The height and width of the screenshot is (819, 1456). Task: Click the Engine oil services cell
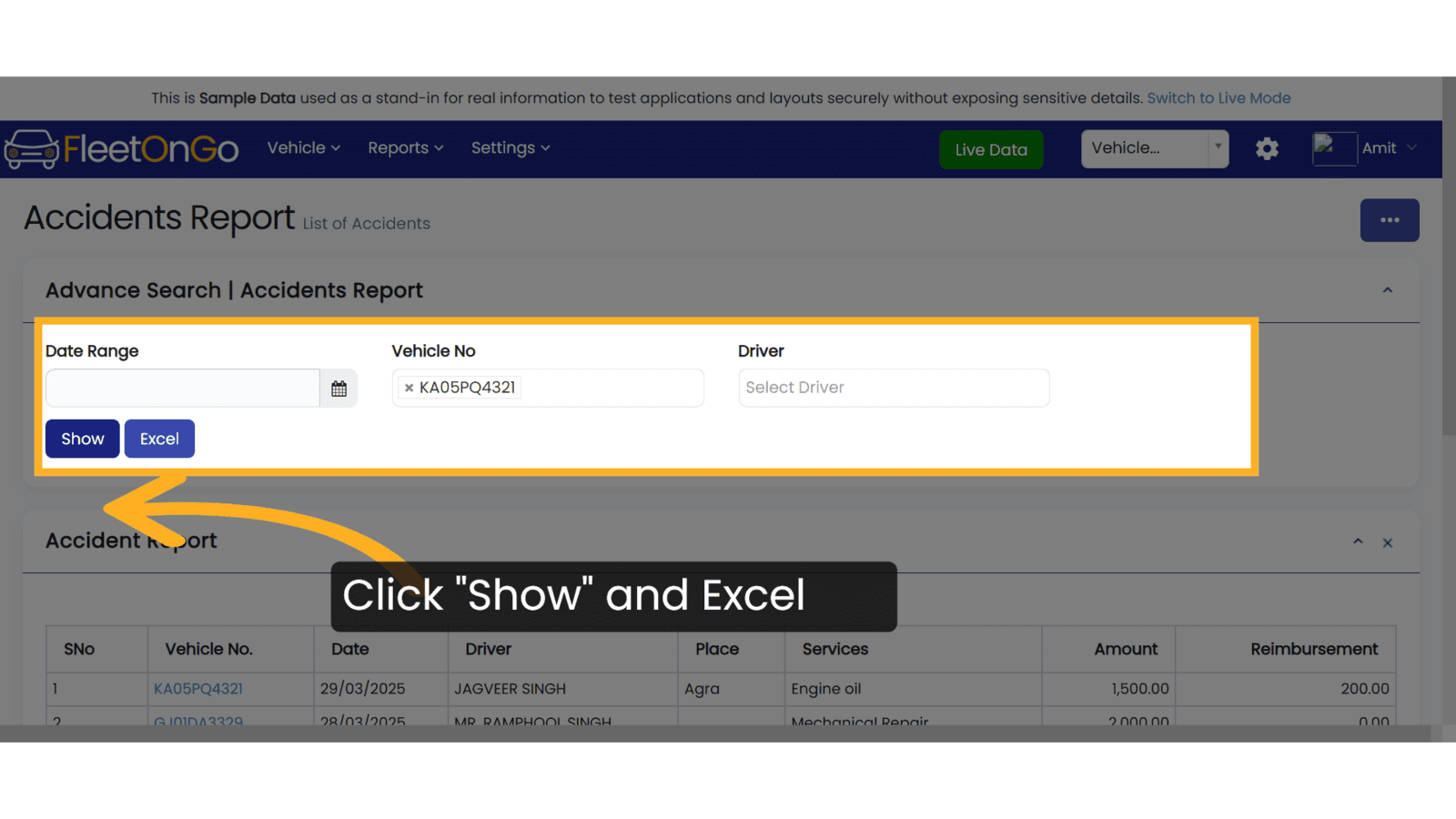point(913,689)
